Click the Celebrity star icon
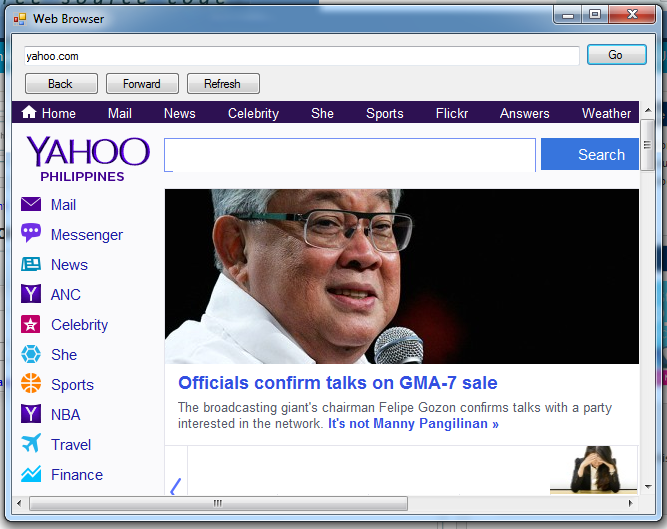This screenshot has width=667, height=529. point(31,324)
